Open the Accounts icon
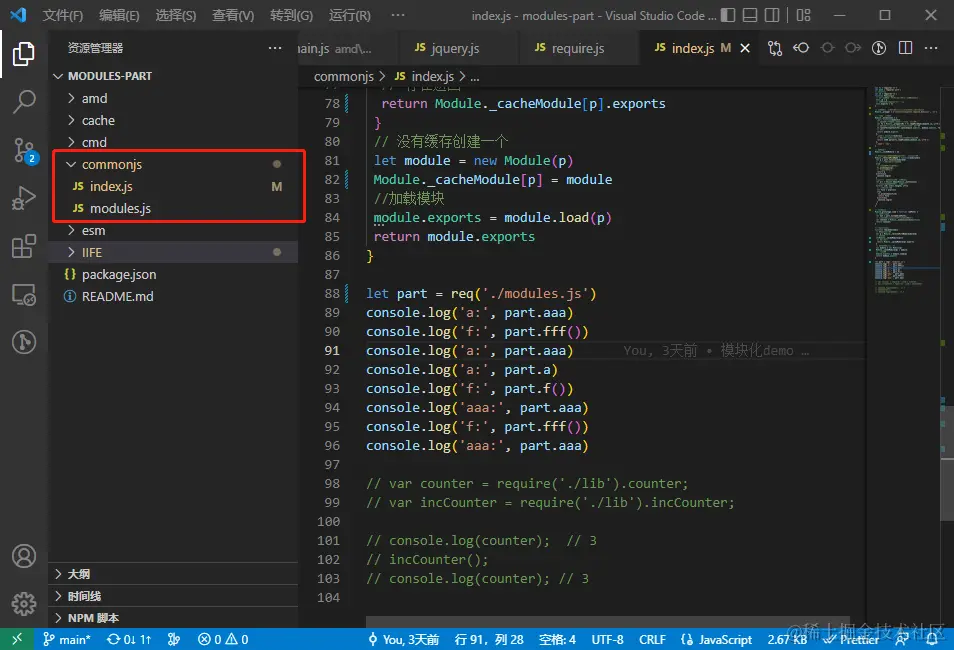Image resolution: width=954 pixels, height=650 pixels. click(x=24, y=556)
